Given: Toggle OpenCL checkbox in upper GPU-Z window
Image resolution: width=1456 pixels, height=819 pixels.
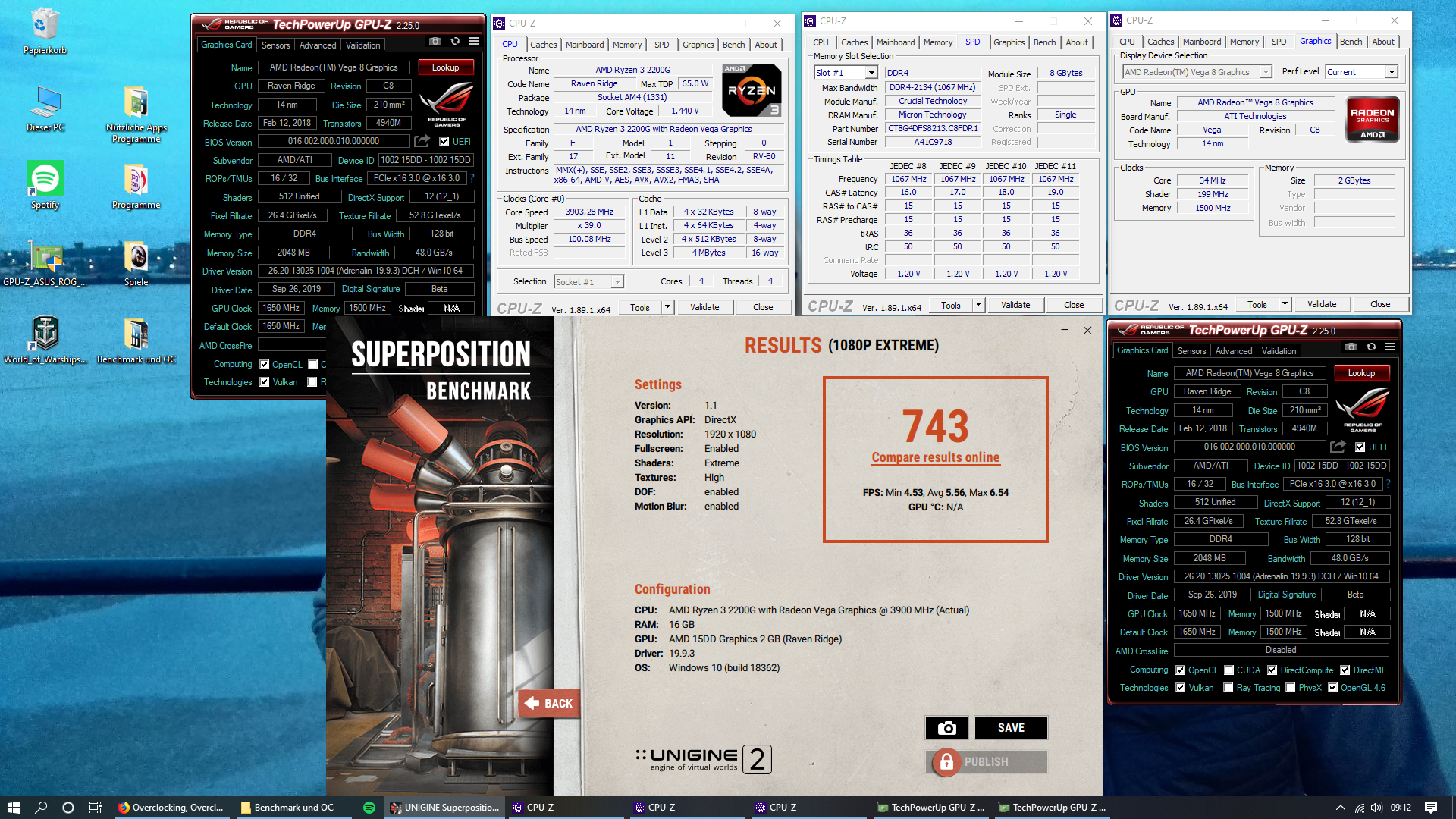Looking at the screenshot, I should click(265, 365).
